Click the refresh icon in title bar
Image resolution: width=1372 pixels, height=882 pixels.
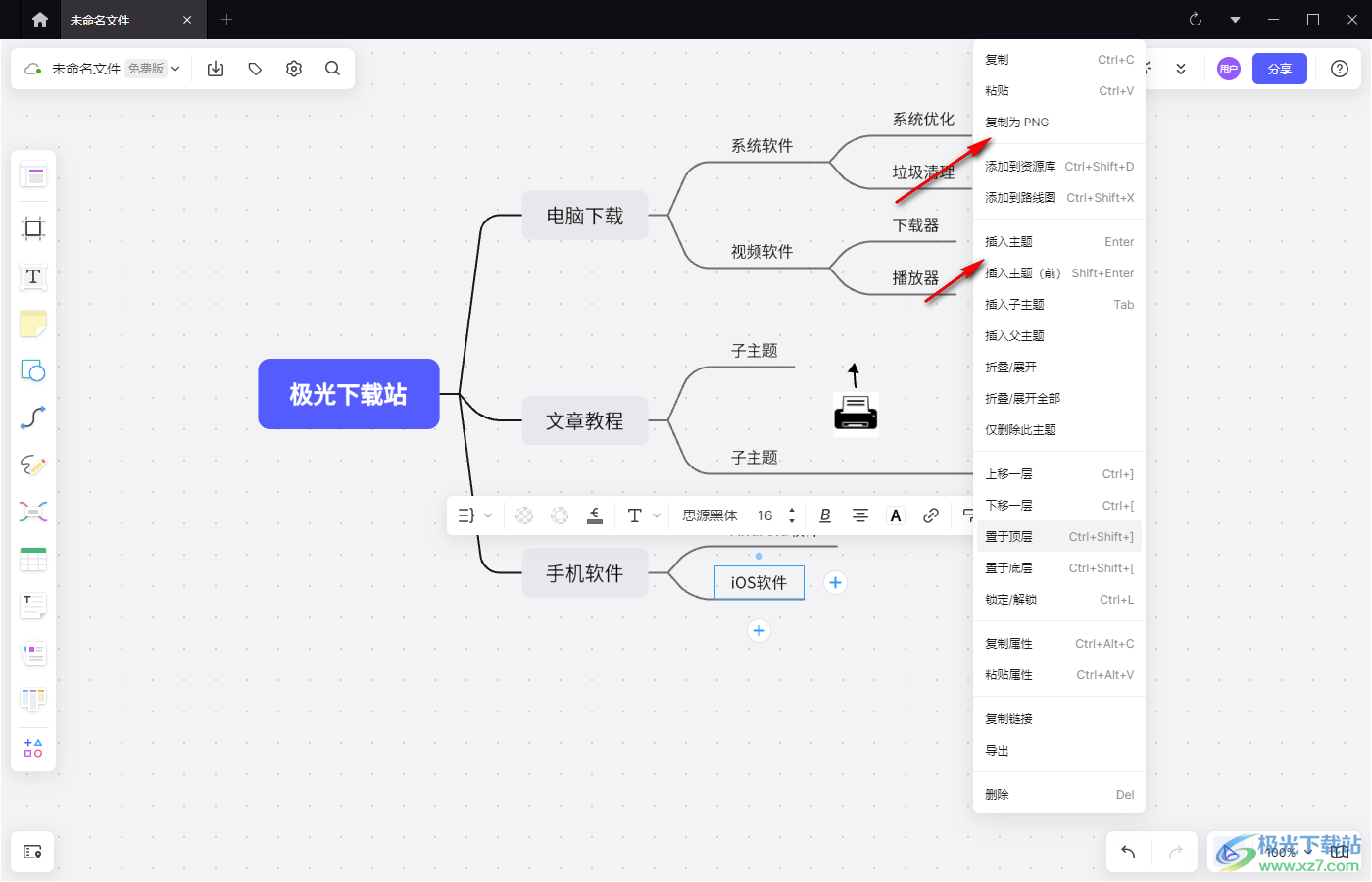pos(1196,20)
